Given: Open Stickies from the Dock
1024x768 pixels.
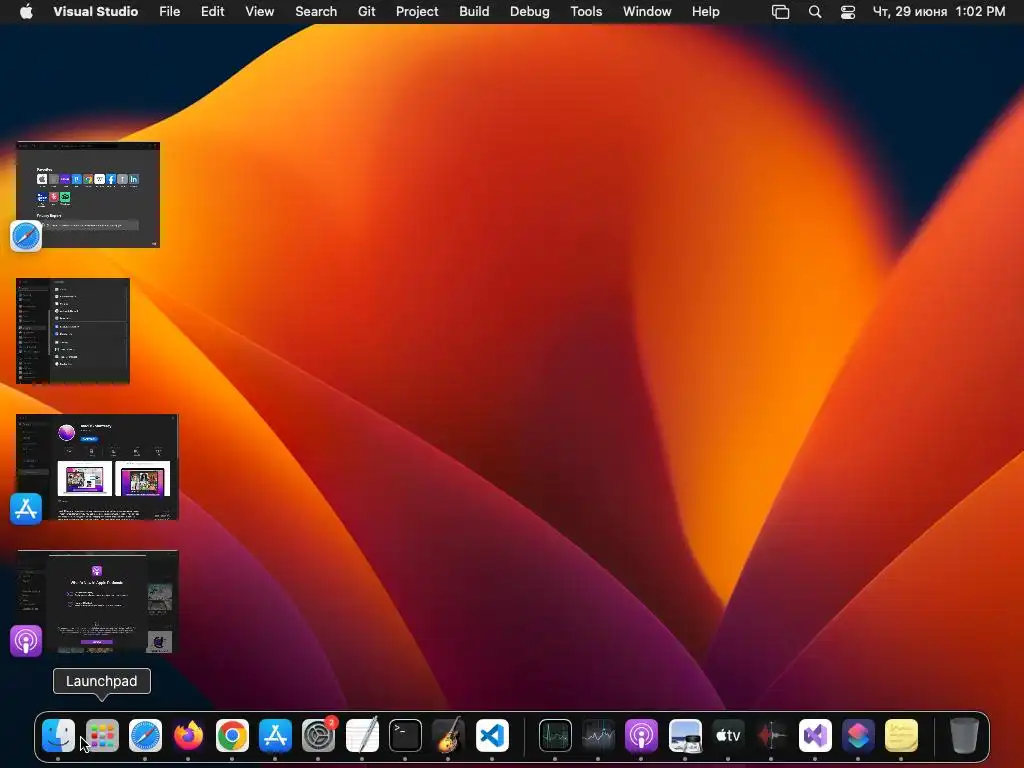Looking at the screenshot, I should tap(901, 735).
